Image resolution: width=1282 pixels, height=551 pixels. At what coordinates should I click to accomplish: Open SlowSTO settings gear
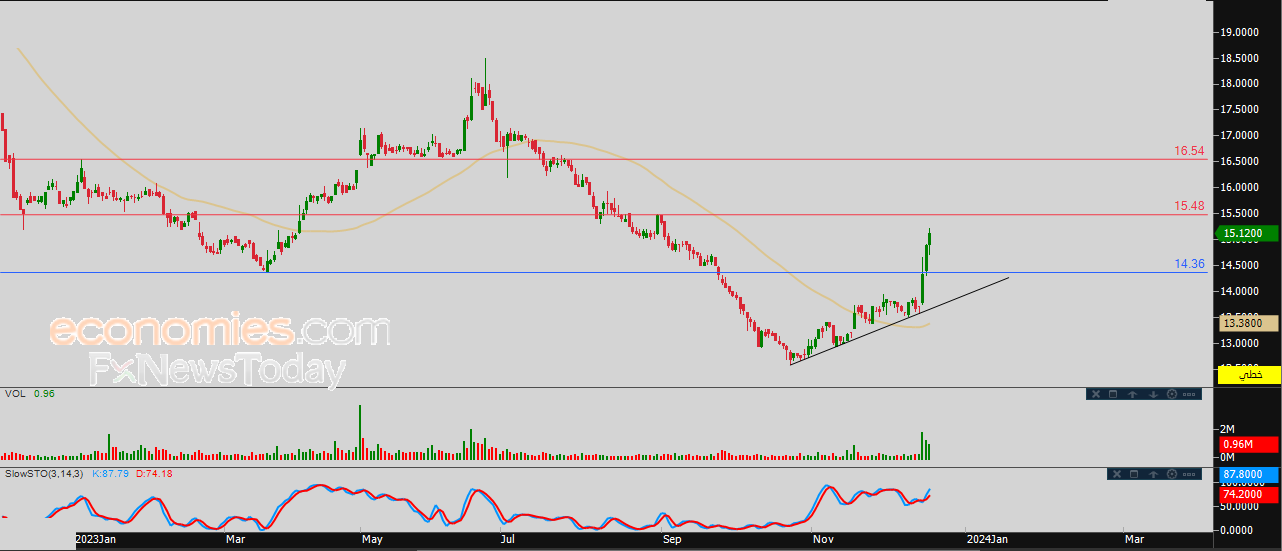click(x=1172, y=474)
